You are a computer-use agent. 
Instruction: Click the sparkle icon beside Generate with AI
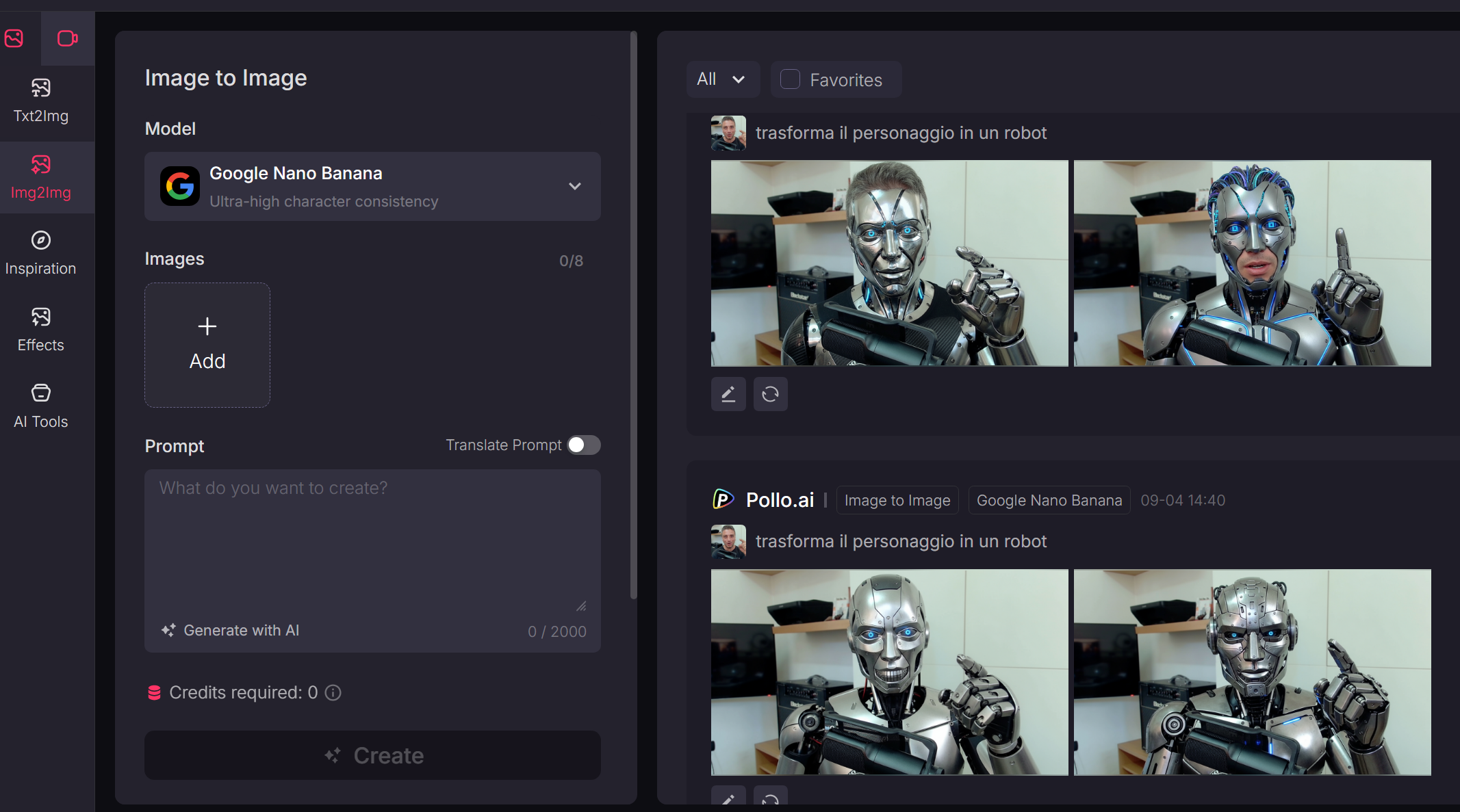[x=168, y=631]
